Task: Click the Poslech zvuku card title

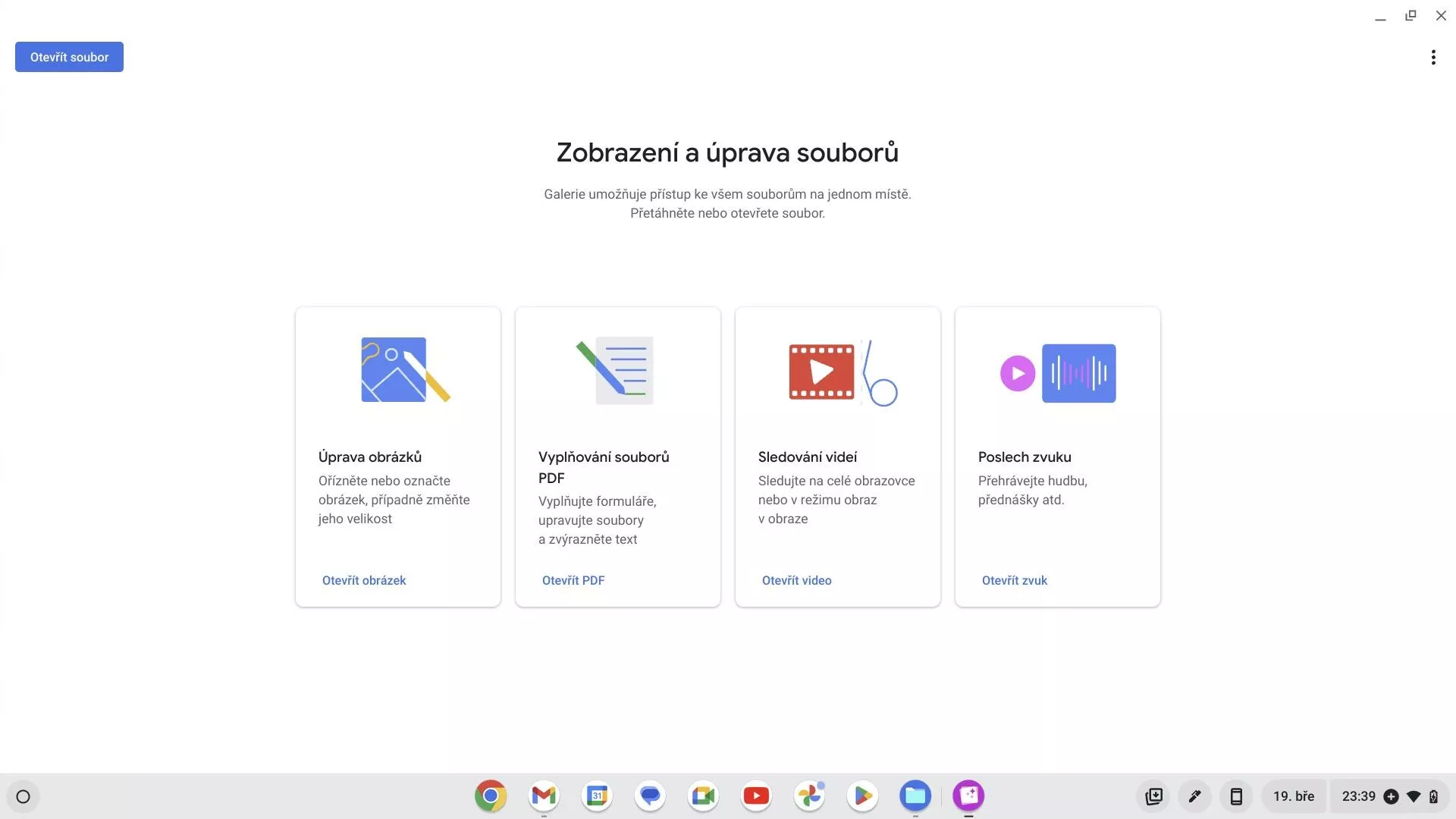Action: (1024, 457)
